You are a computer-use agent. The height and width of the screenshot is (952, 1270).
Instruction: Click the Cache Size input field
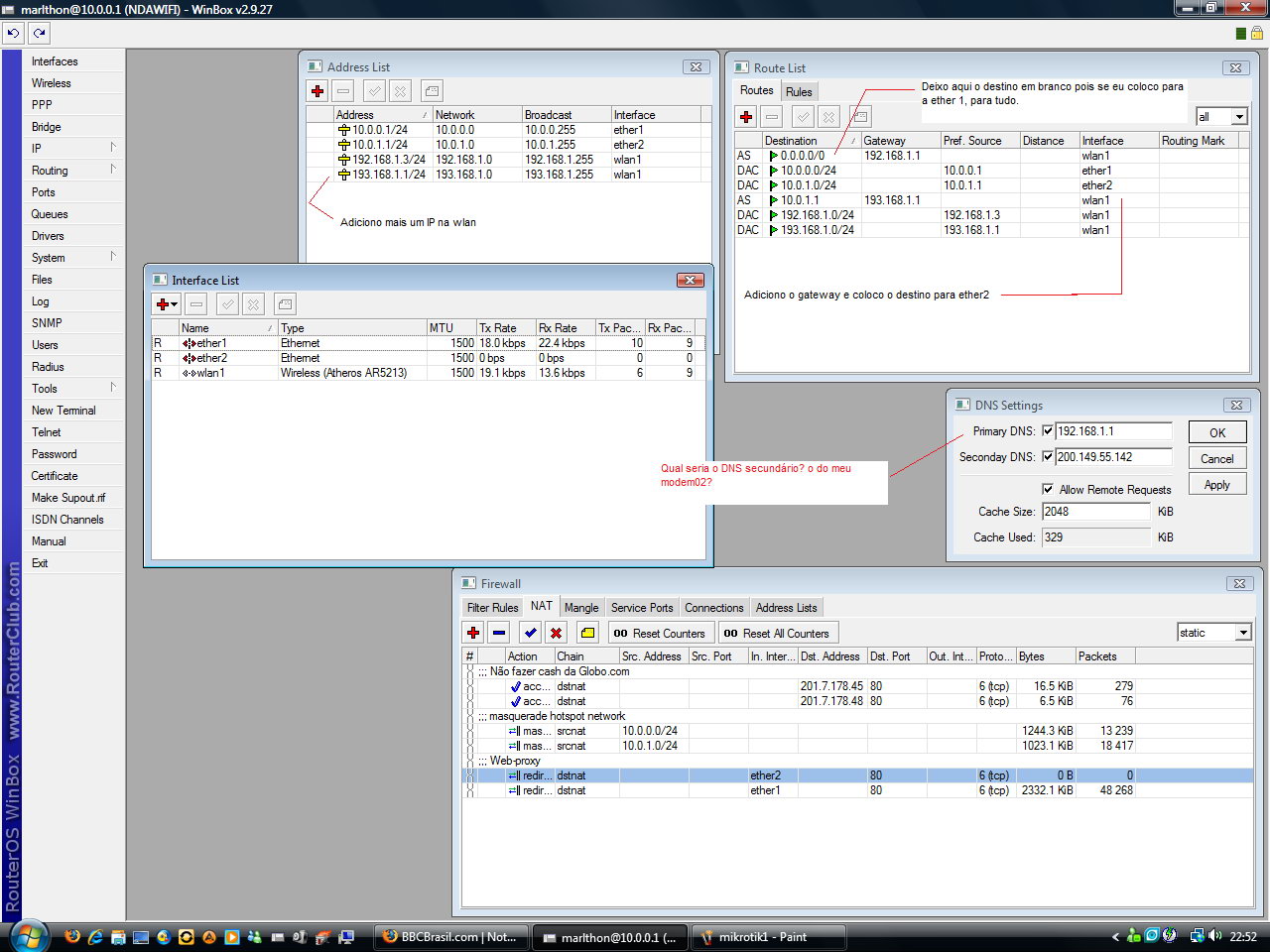(1095, 512)
